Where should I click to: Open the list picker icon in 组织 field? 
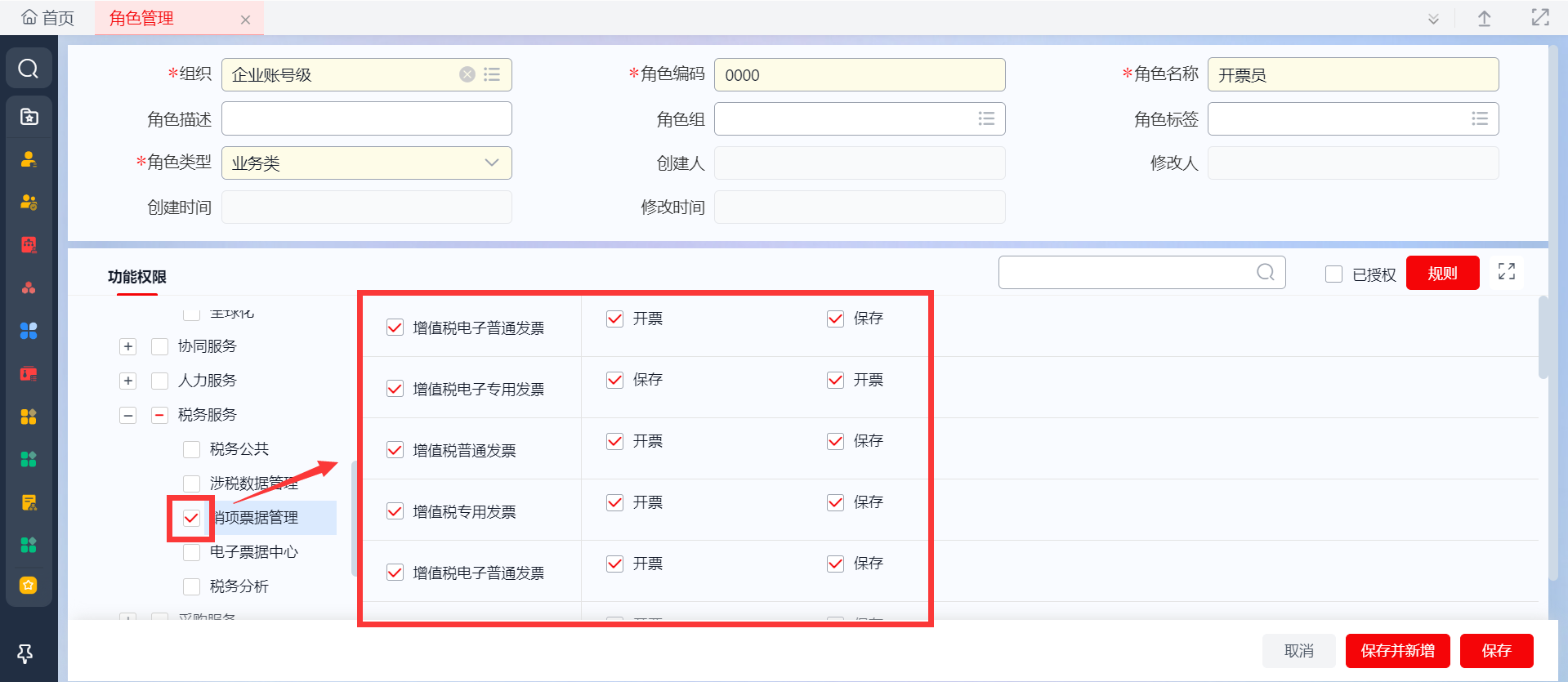492,74
